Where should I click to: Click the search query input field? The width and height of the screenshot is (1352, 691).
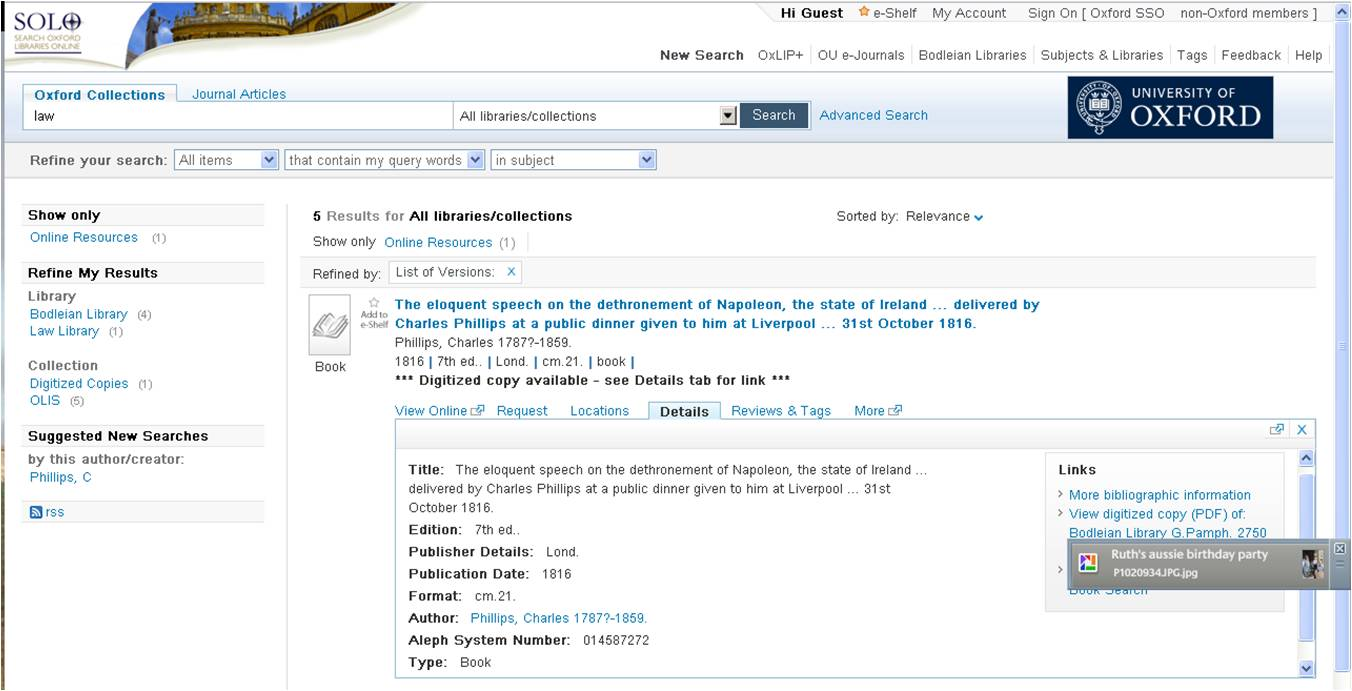click(240, 116)
